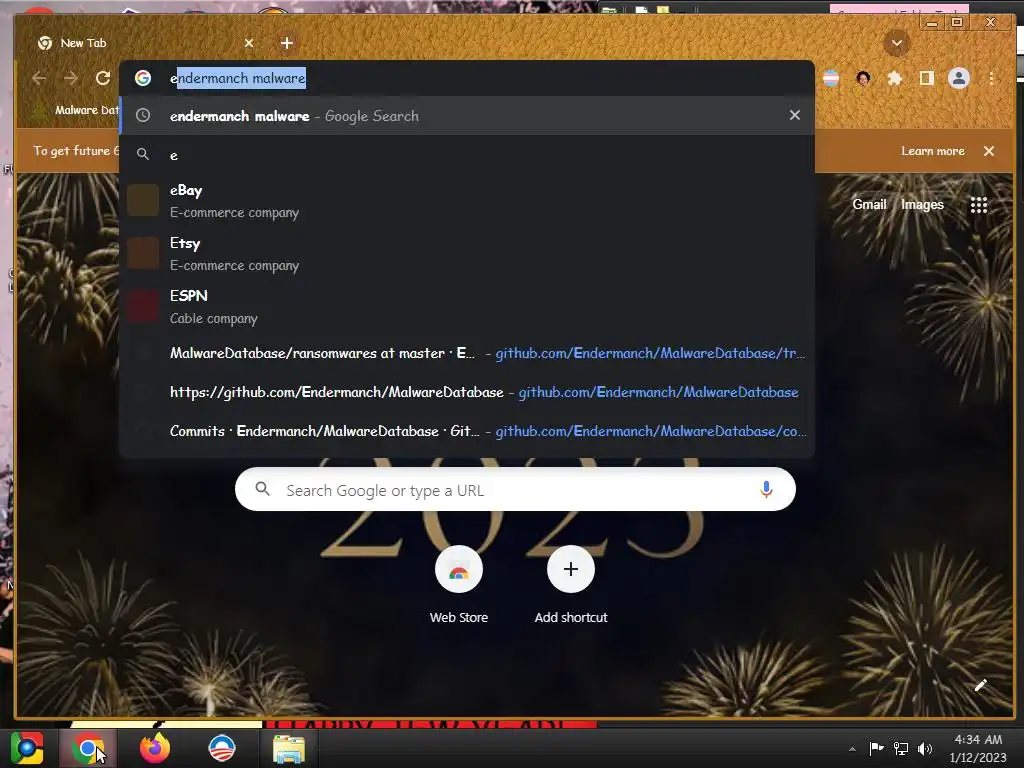Open the volume speaker icon
1024x768 pixels.
coord(925,748)
